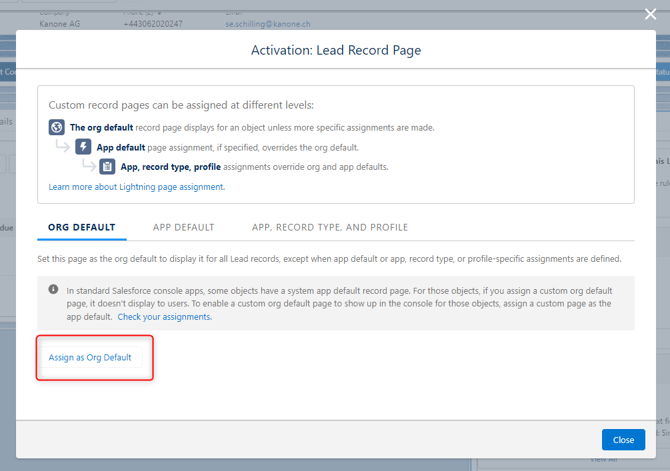The height and width of the screenshot is (471, 670).
Task: Click the +443062020247 phone number in the background
Action: click(153, 22)
